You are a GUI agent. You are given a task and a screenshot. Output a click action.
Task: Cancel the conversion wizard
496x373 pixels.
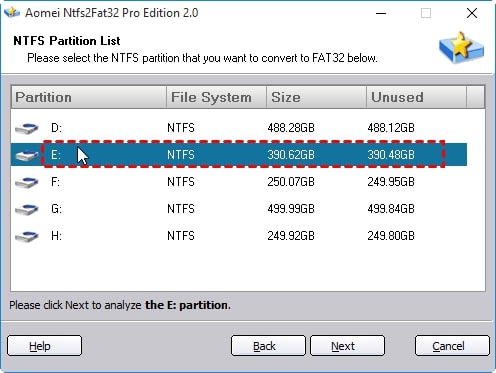coord(452,346)
